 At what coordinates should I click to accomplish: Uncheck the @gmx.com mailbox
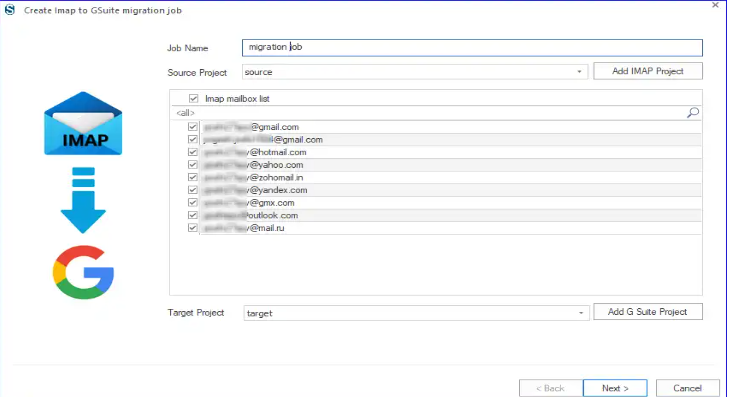pyautogui.click(x=192, y=202)
